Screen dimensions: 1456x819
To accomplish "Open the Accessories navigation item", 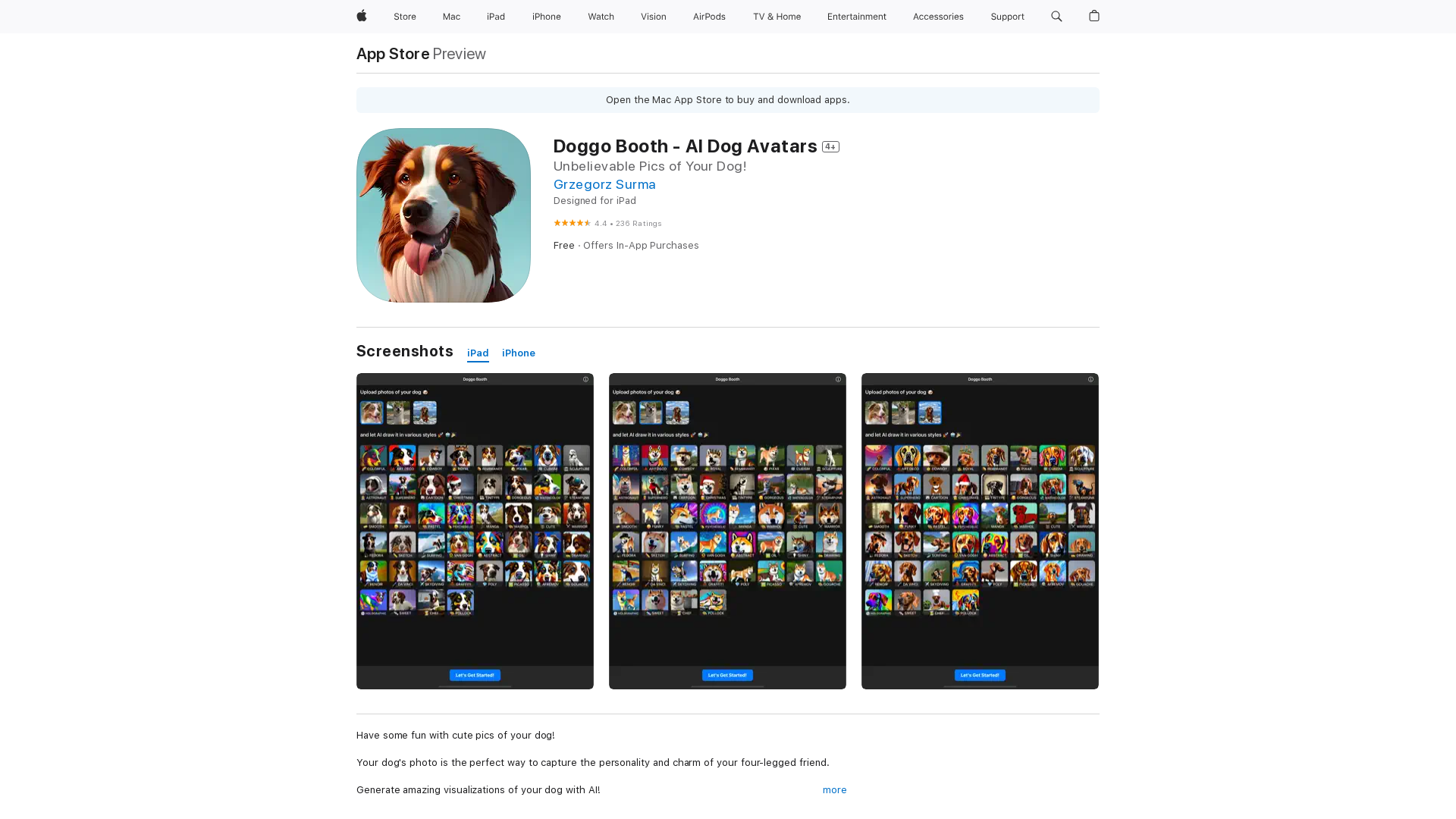I will (x=938, y=17).
